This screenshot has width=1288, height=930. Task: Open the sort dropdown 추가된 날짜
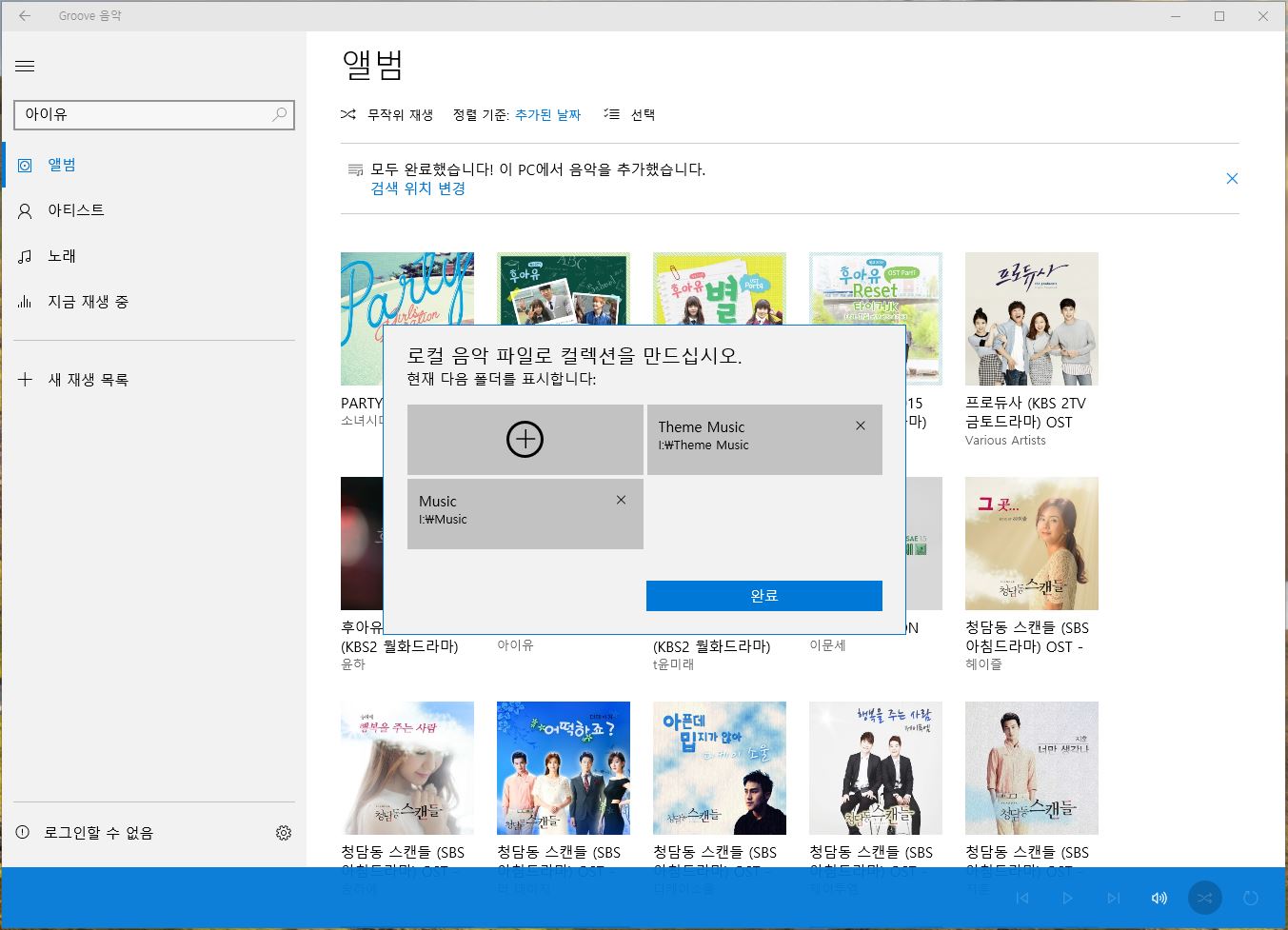tap(547, 114)
